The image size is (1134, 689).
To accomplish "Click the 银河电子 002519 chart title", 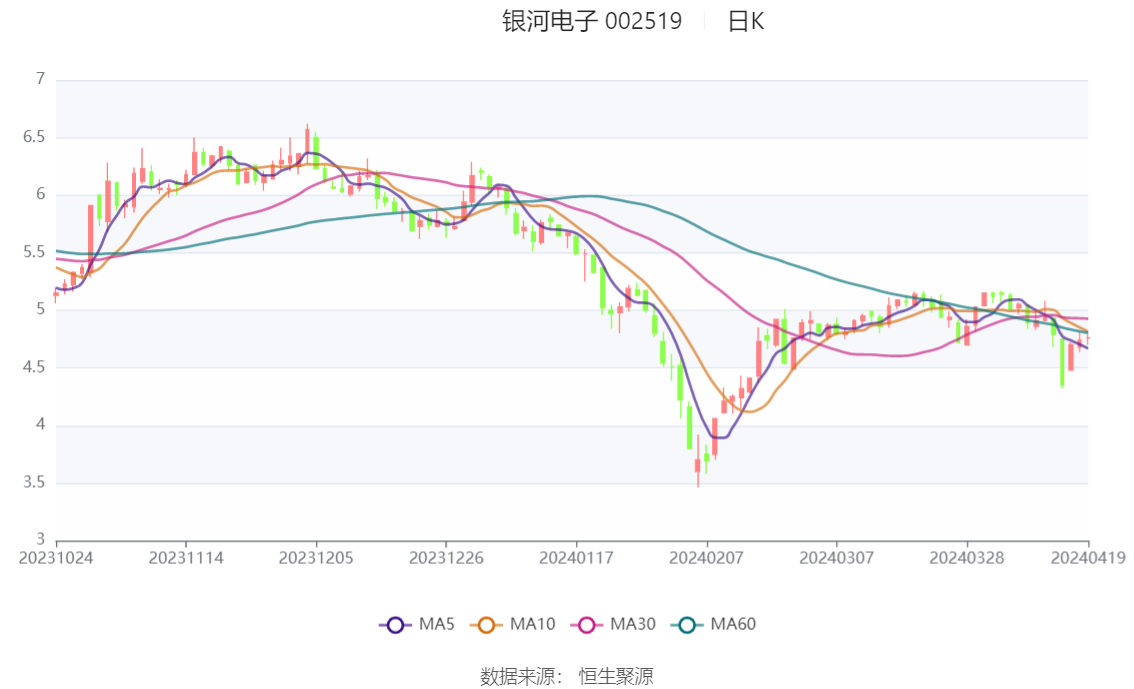I will coord(592,21).
